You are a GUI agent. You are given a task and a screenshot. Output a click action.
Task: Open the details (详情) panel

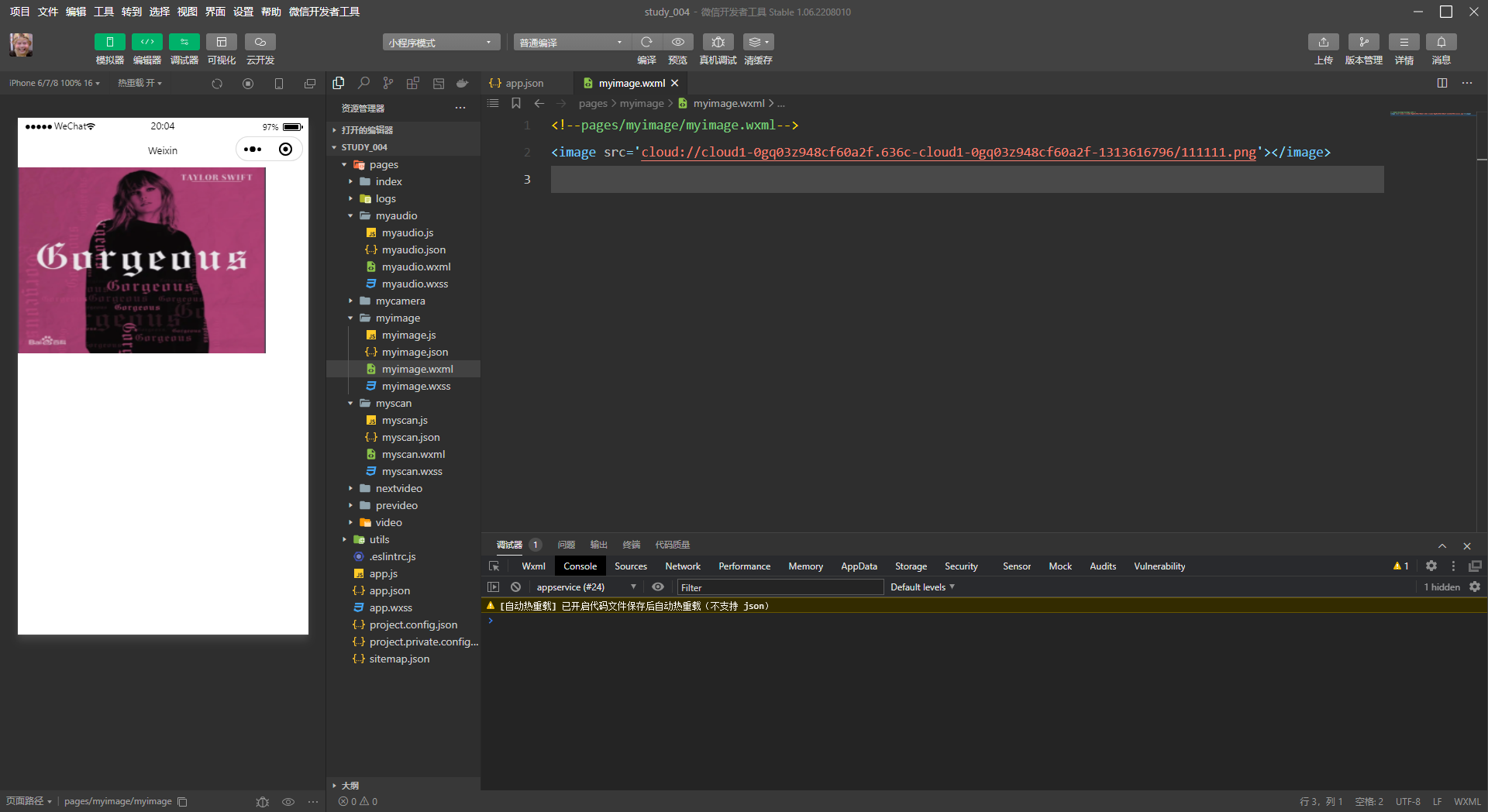pos(1404,42)
